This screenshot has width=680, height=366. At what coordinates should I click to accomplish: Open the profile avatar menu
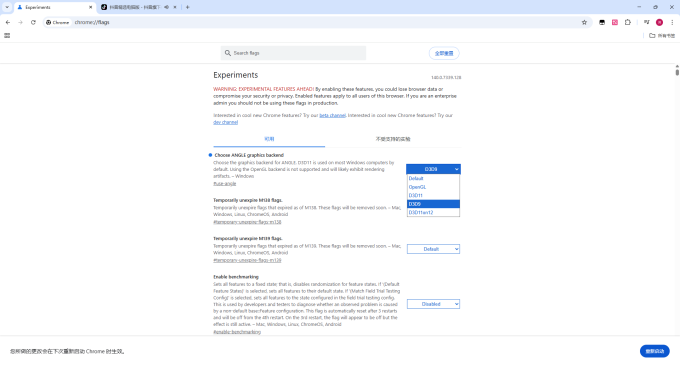pos(660,22)
